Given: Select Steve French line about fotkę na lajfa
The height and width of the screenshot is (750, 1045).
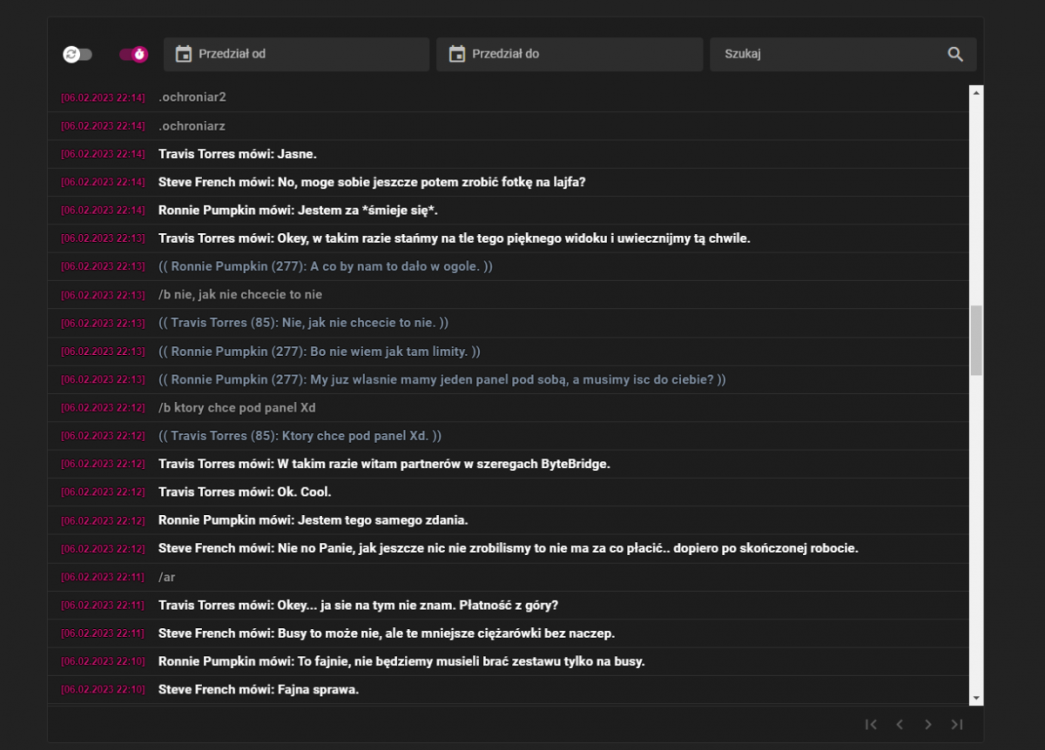Looking at the screenshot, I should click(508, 182).
